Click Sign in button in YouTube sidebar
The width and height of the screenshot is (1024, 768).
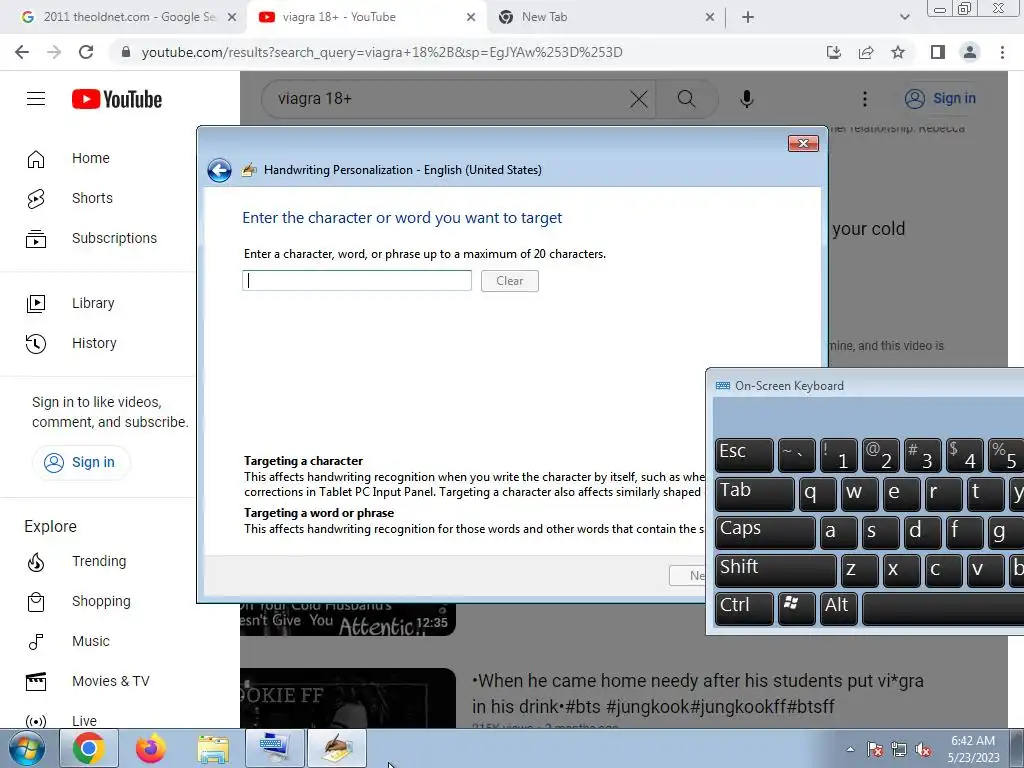[80, 462]
